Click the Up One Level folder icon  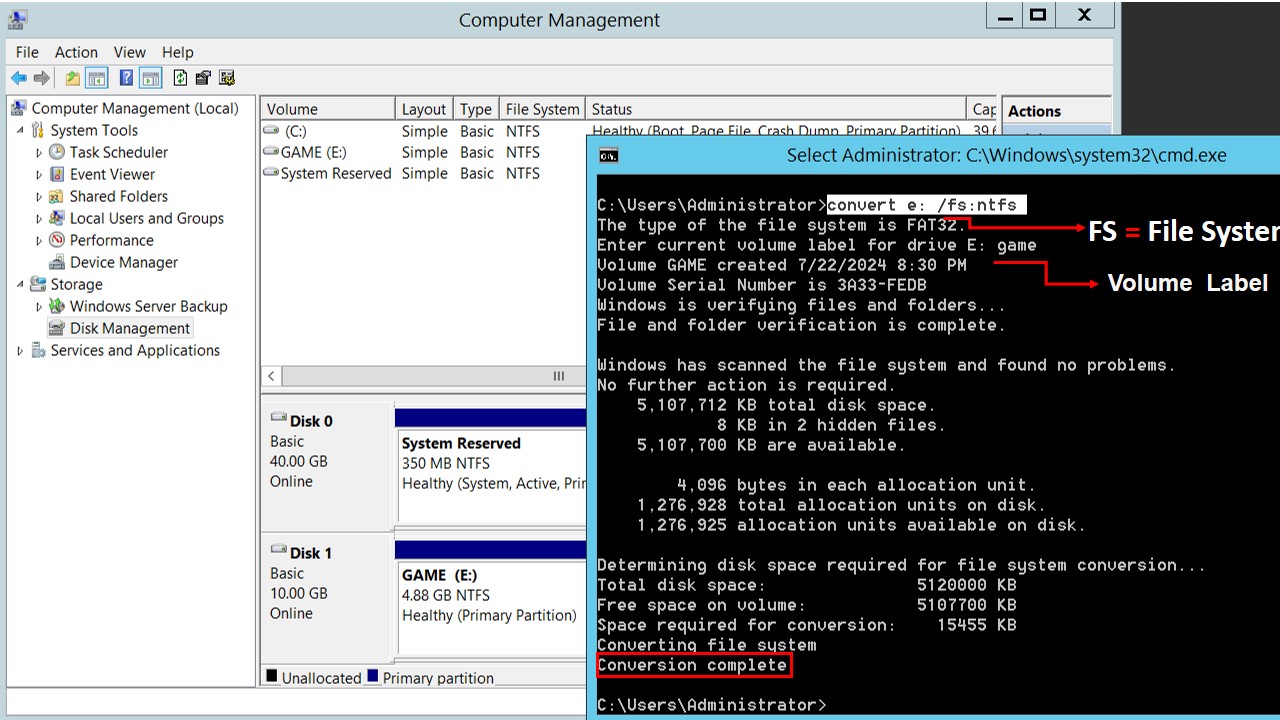point(73,78)
